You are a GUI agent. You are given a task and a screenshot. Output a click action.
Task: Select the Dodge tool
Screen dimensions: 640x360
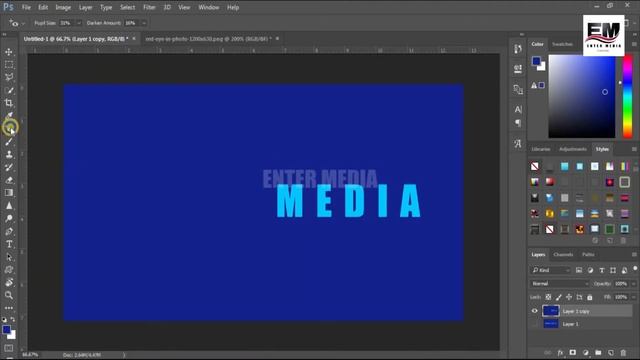tap(9, 218)
